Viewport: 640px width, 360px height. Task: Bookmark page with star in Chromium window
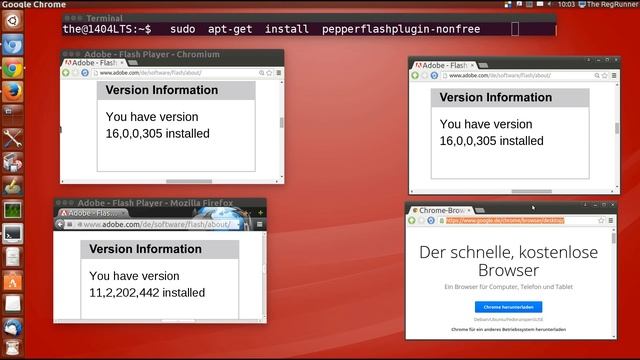click(x=269, y=73)
